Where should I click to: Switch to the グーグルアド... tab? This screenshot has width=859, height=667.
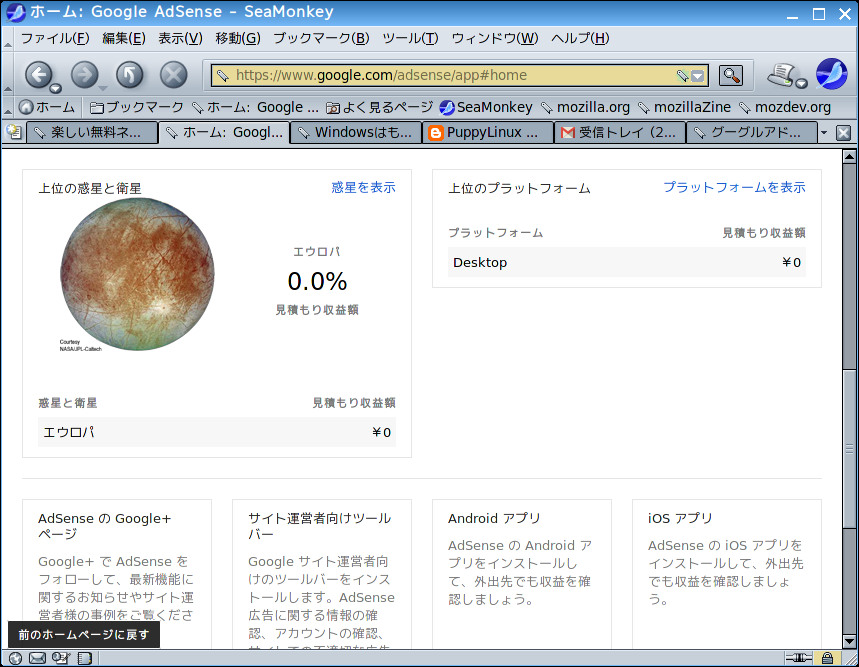(x=751, y=133)
